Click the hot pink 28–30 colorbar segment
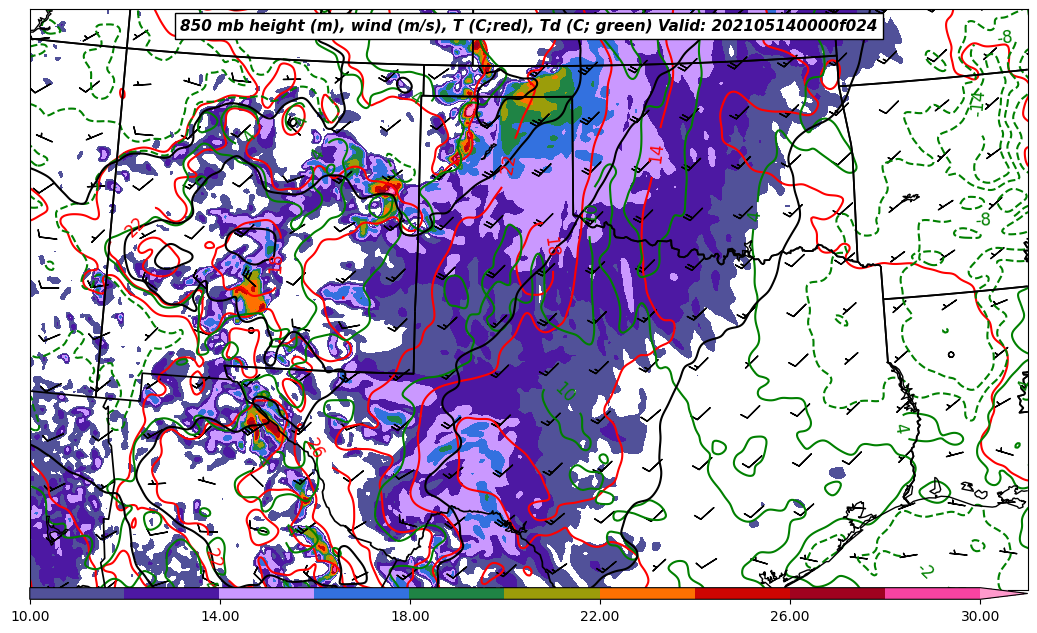Image resolution: width=1037 pixels, height=633 pixels. click(932, 593)
